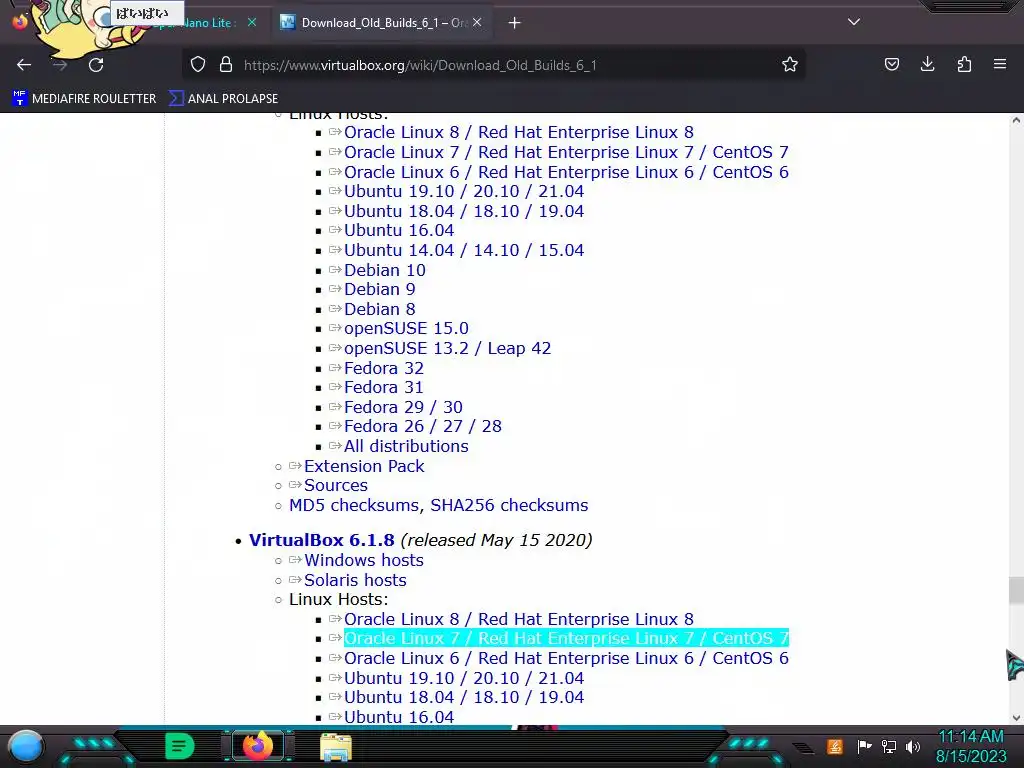Open the first Oracle Linux 8 link
Image resolution: width=1024 pixels, height=768 pixels.
point(519,133)
